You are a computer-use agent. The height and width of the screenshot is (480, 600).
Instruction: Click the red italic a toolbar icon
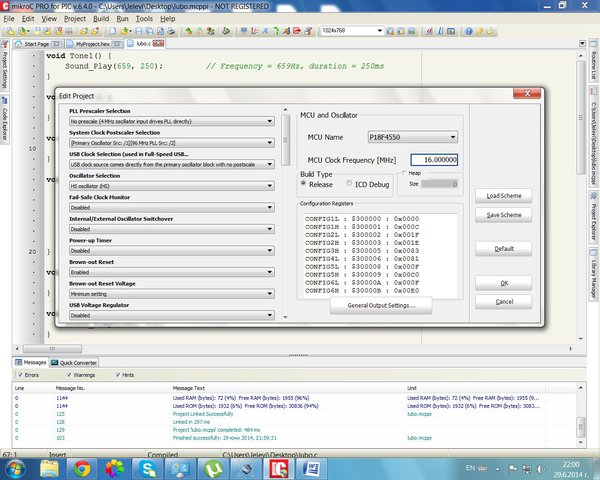(x=429, y=31)
